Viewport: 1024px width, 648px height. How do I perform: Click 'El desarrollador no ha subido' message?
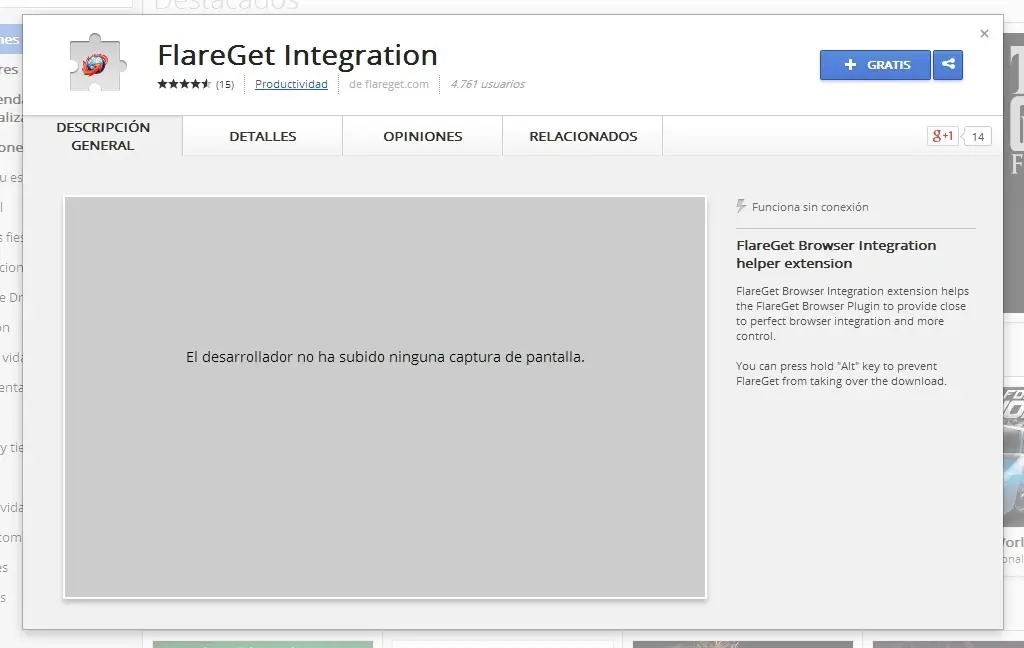[x=385, y=357]
